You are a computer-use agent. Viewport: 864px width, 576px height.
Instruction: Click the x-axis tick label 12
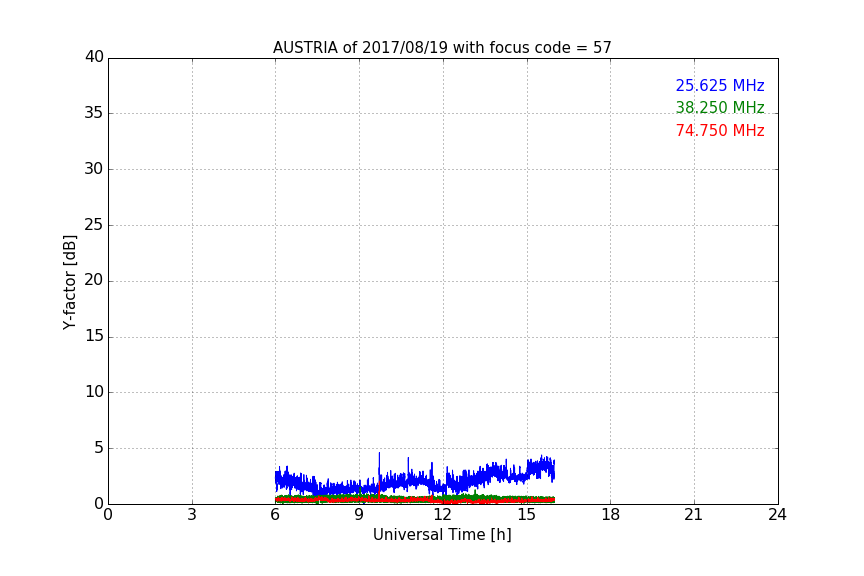pyautogui.click(x=442, y=515)
